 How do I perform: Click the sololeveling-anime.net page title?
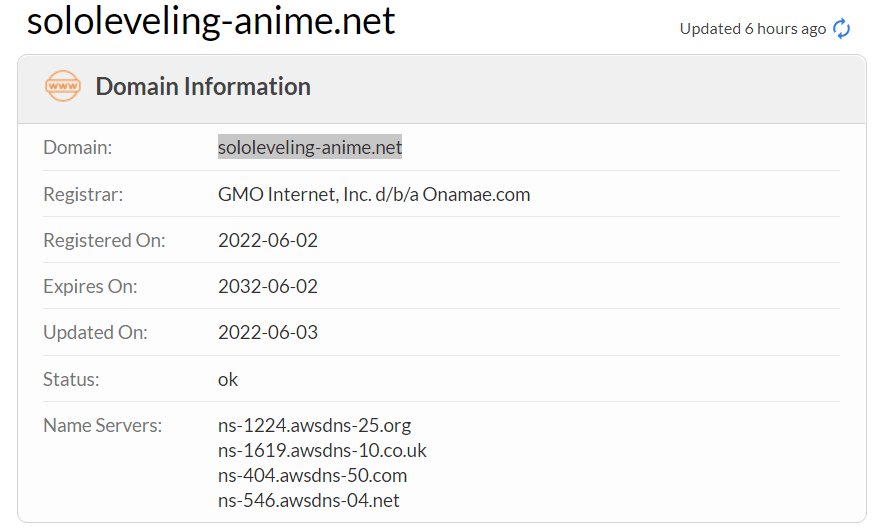tap(211, 21)
